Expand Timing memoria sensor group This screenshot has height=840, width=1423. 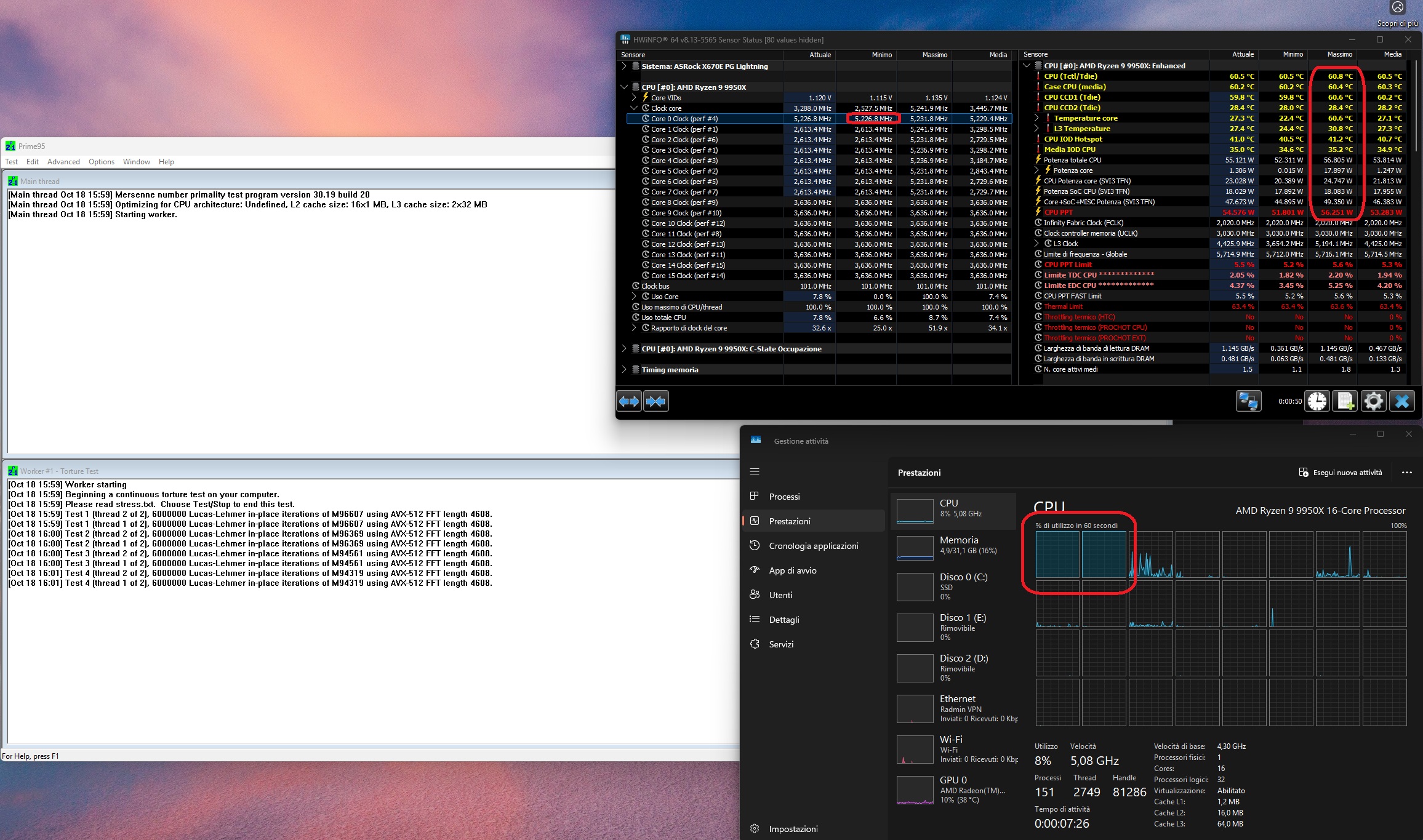click(624, 370)
